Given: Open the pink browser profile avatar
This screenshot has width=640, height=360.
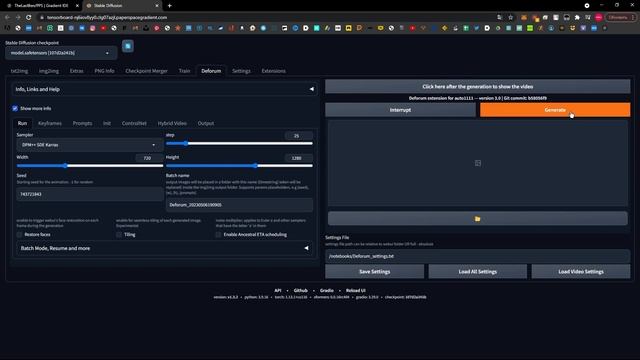Looking at the screenshot, I should coord(598,18).
